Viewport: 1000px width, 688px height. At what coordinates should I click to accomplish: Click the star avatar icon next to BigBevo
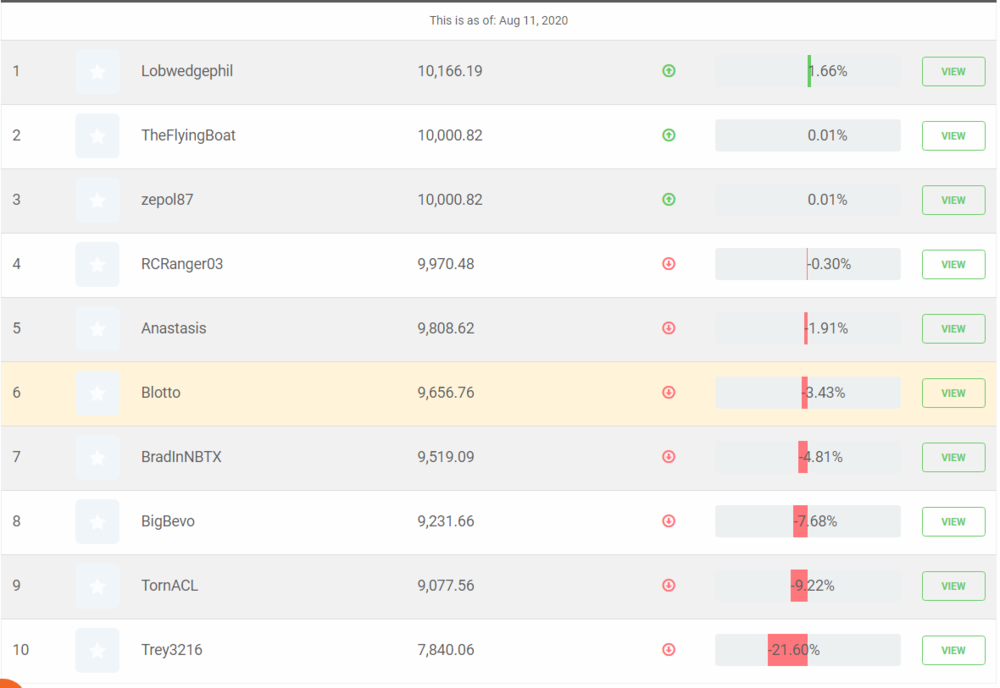(97, 521)
